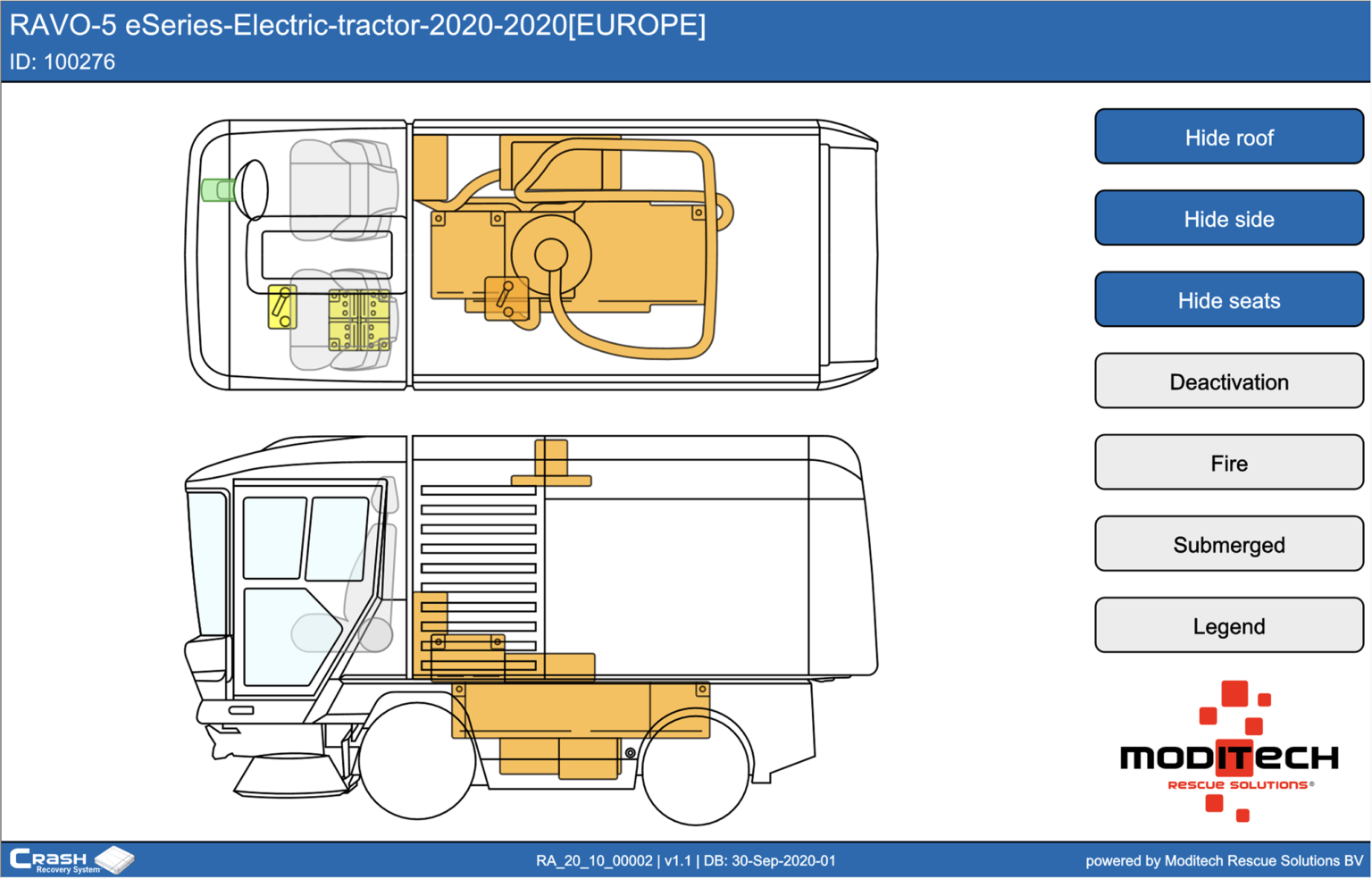Toggle the Hide roof button
The width and height of the screenshot is (1372, 879).
[1228, 138]
